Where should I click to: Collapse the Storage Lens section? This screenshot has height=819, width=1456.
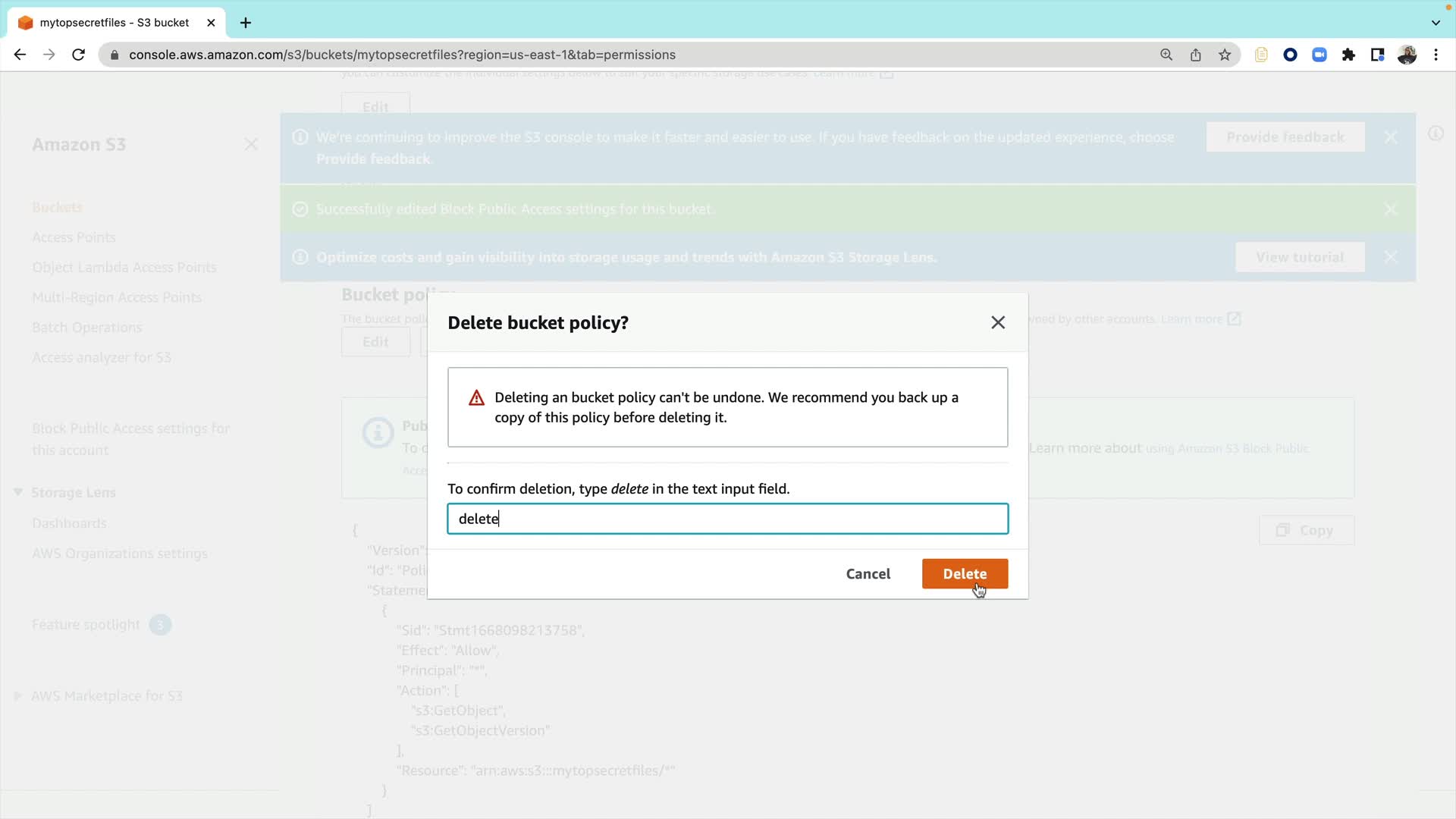tap(18, 492)
